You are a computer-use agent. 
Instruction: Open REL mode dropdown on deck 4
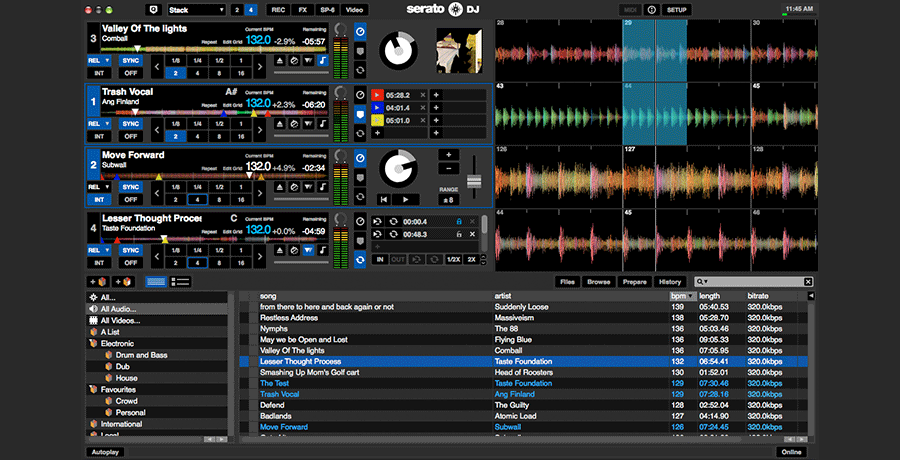point(107,250)
